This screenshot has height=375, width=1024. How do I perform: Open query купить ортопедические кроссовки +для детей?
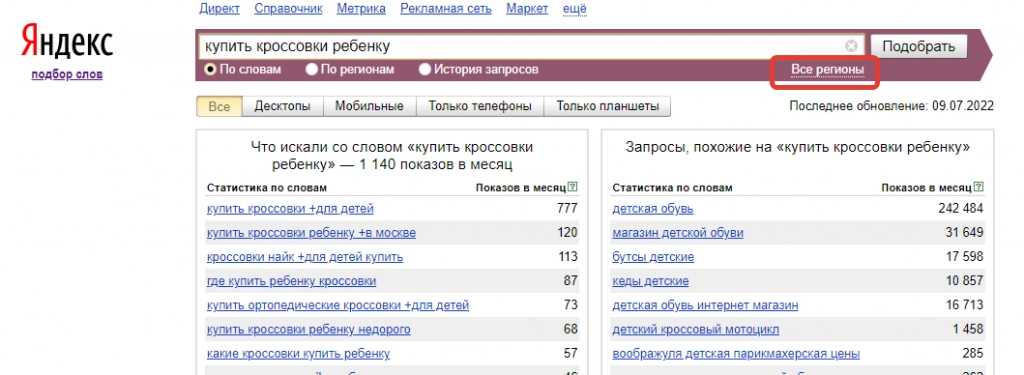click(338, 305)
